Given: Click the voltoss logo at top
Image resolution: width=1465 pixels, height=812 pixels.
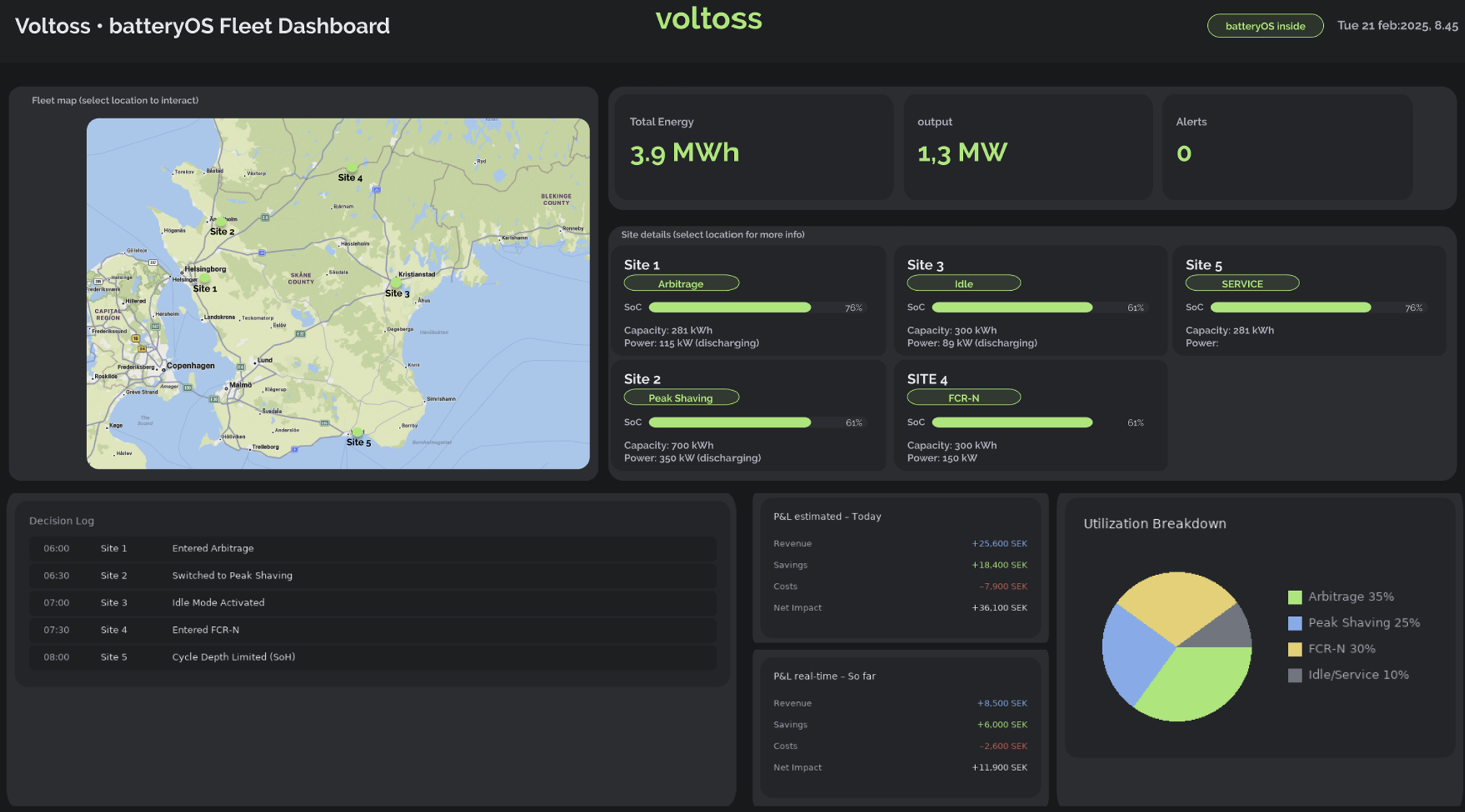Looking at the screenshot, I should pos(708,19).
